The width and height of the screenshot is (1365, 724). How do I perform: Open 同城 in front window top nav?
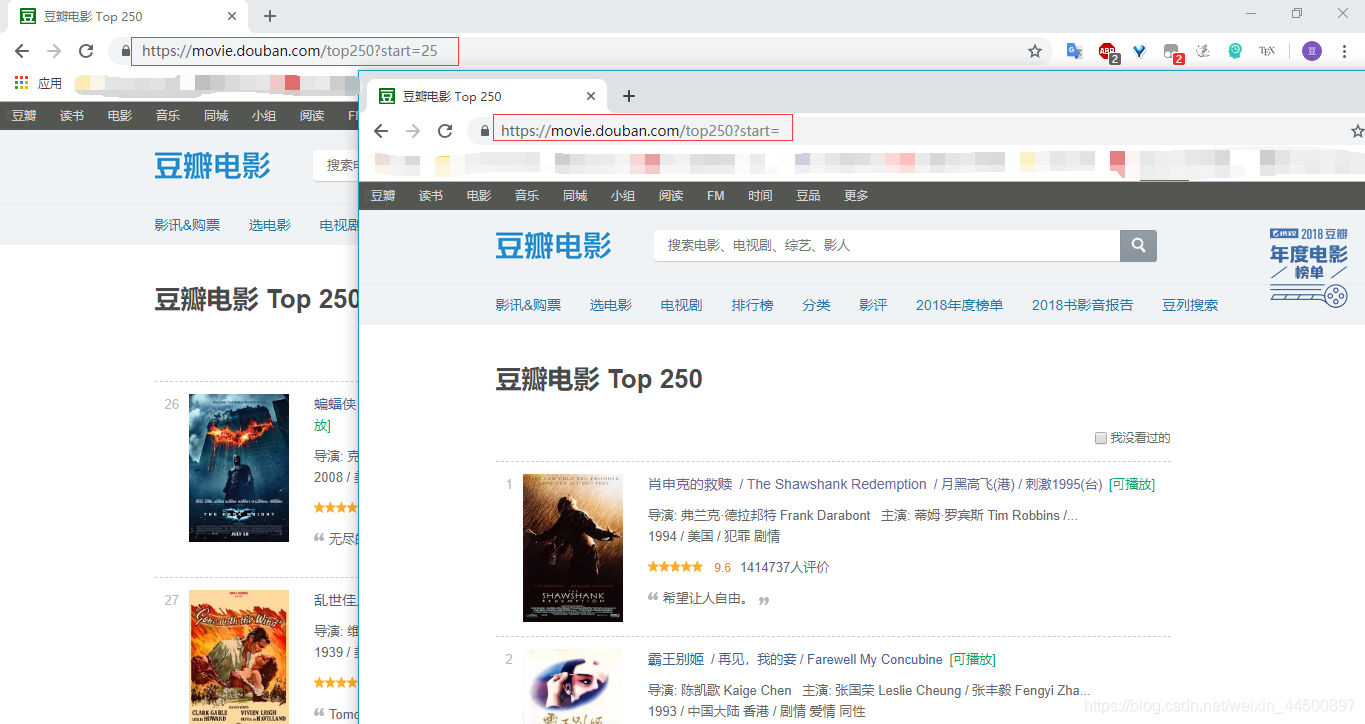click(x=575, y=196)
